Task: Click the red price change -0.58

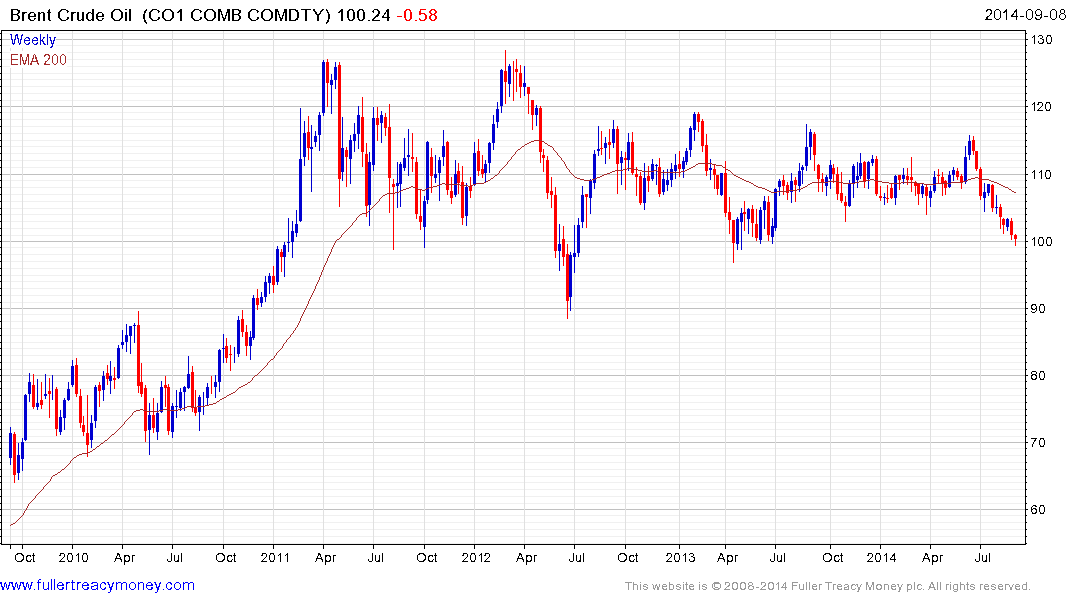Action: click(x=417, y=15)
